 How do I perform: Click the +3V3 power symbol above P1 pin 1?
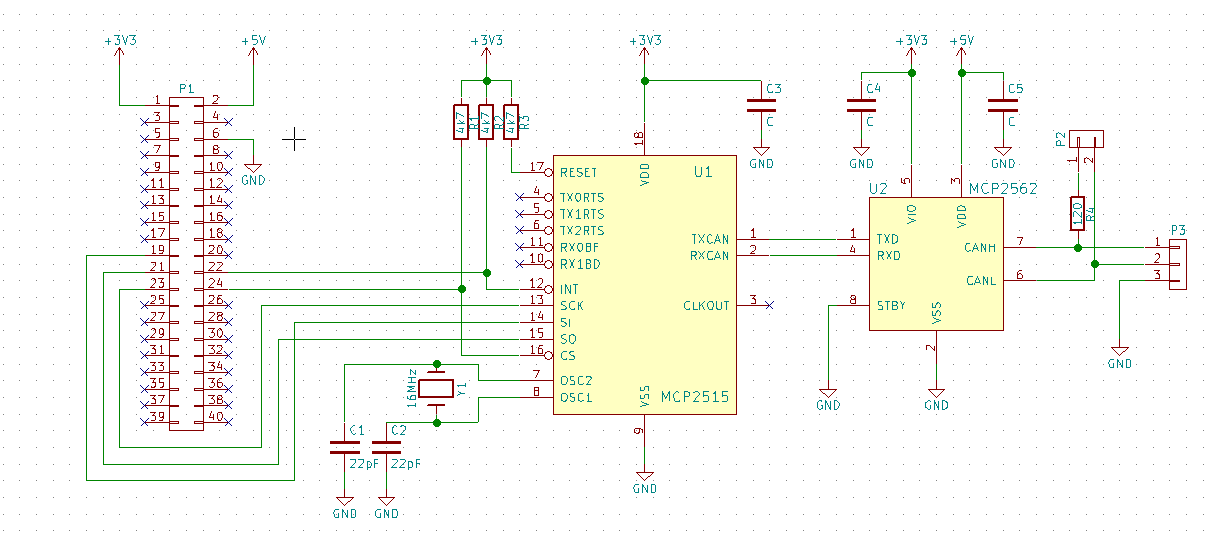pyautogui.click(x=120, y=49)
